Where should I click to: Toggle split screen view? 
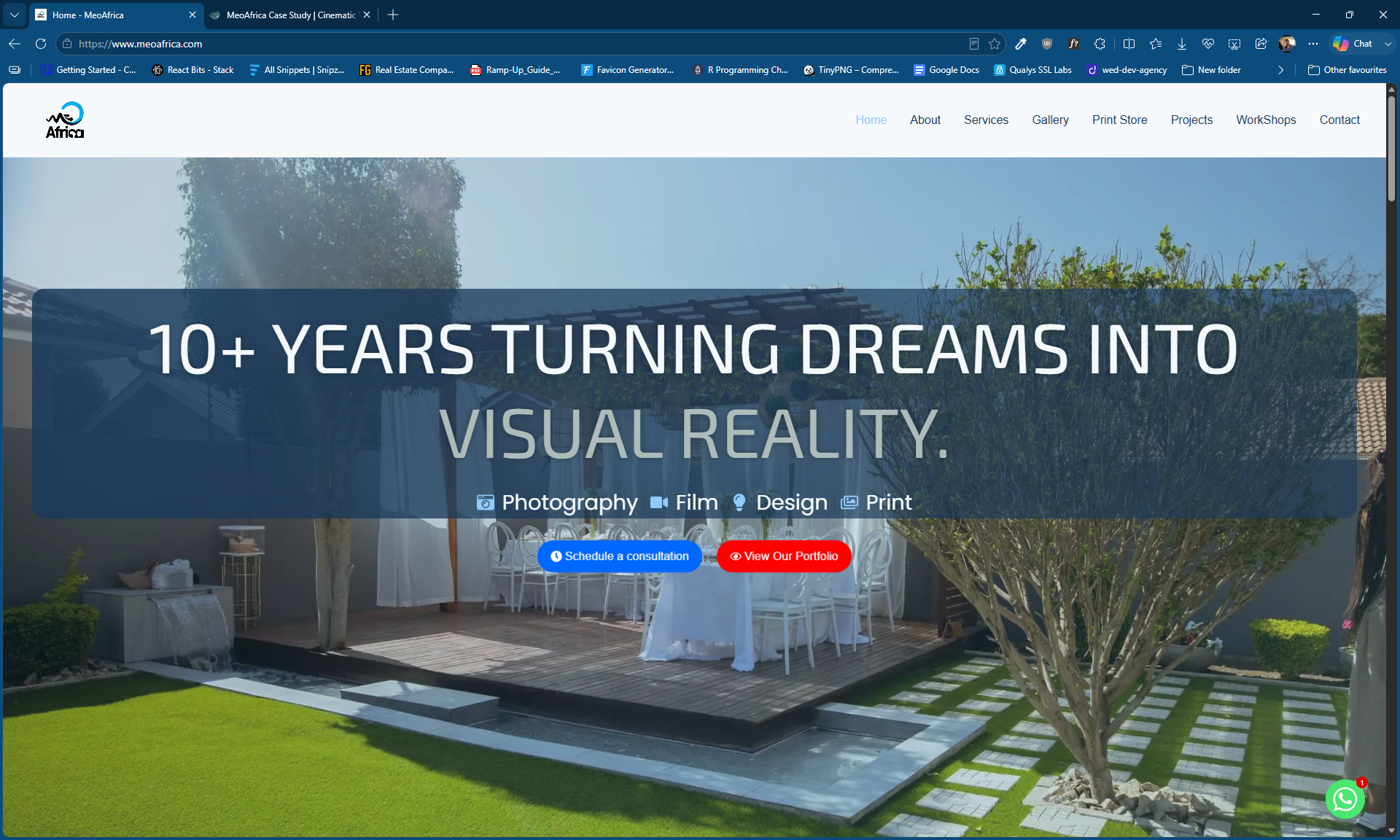tap(1129, 44)
